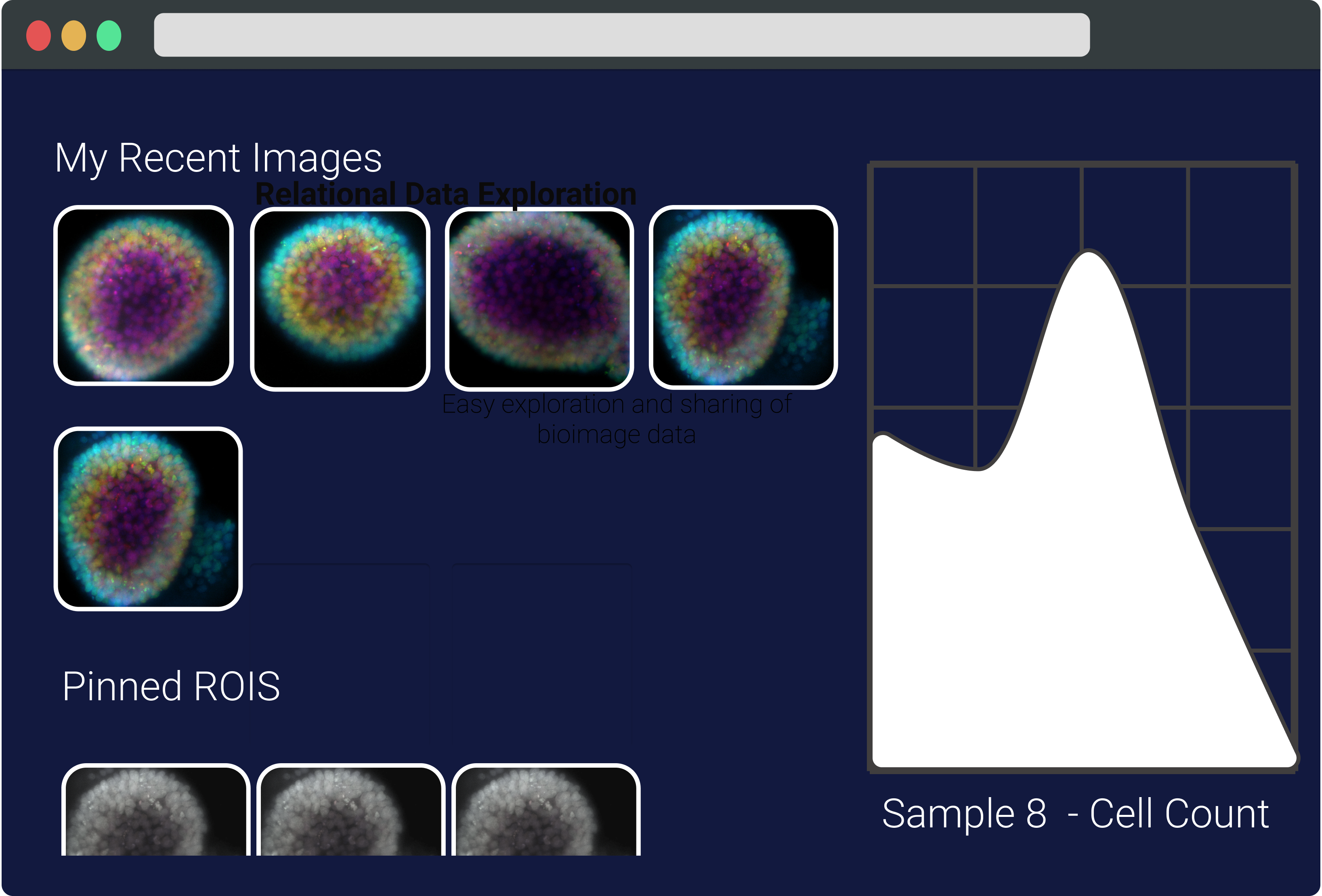Click the My Recent Images heading
1322x896 pixels.
point(218,158)
